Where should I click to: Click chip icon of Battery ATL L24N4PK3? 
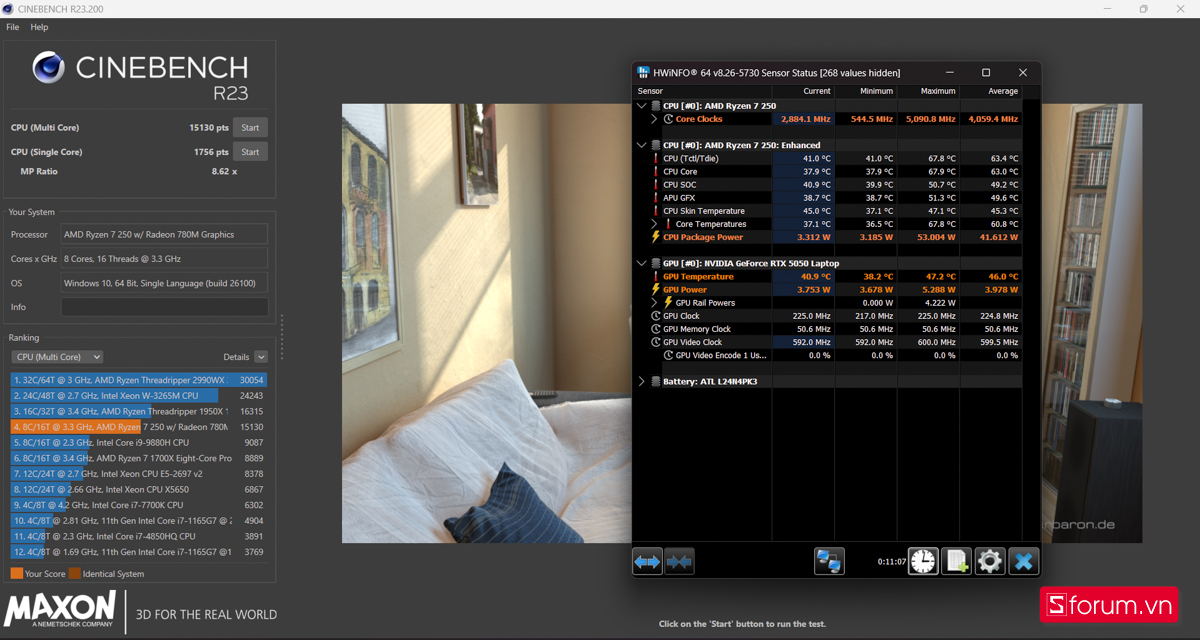point(656,381)
